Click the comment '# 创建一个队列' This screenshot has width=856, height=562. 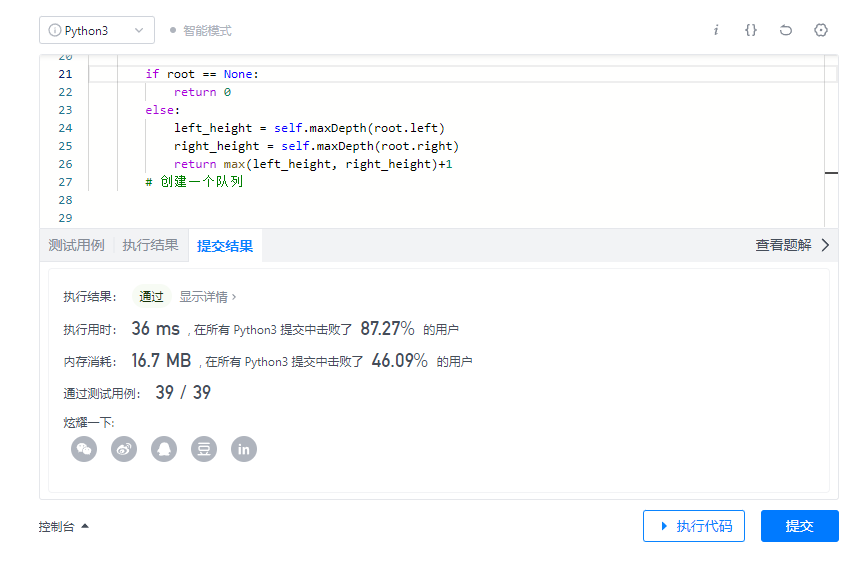pyautogui.click(x=194, y=182)
